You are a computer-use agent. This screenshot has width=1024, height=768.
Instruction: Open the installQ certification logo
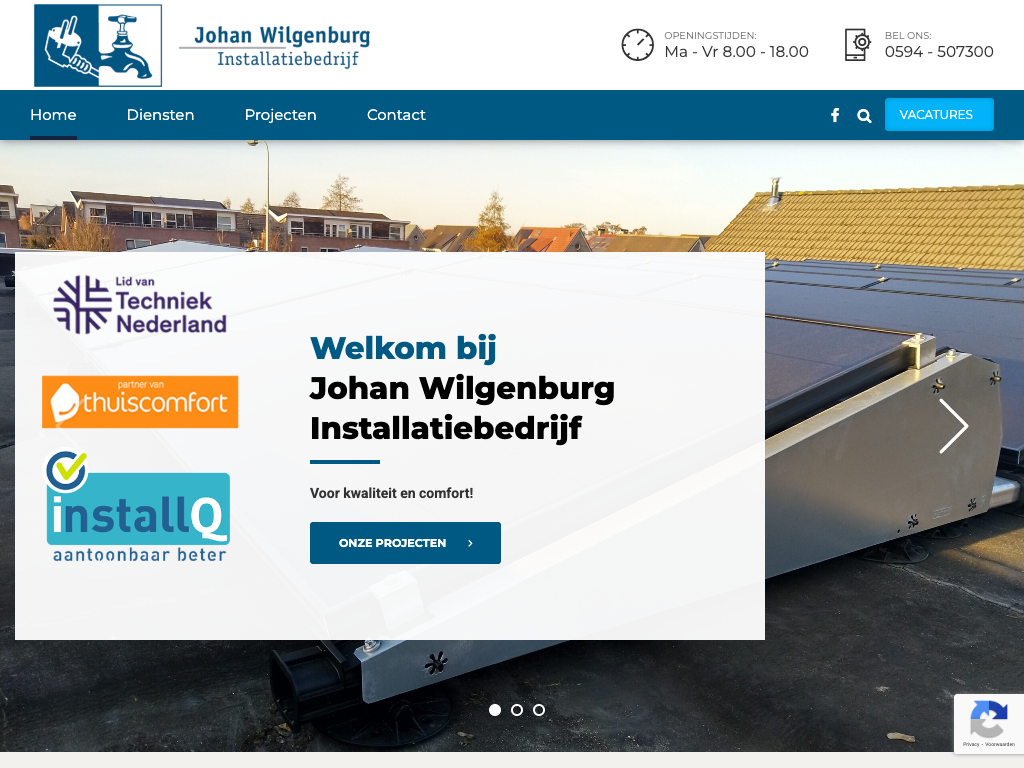pyautogui.click(x=137, y=506)
